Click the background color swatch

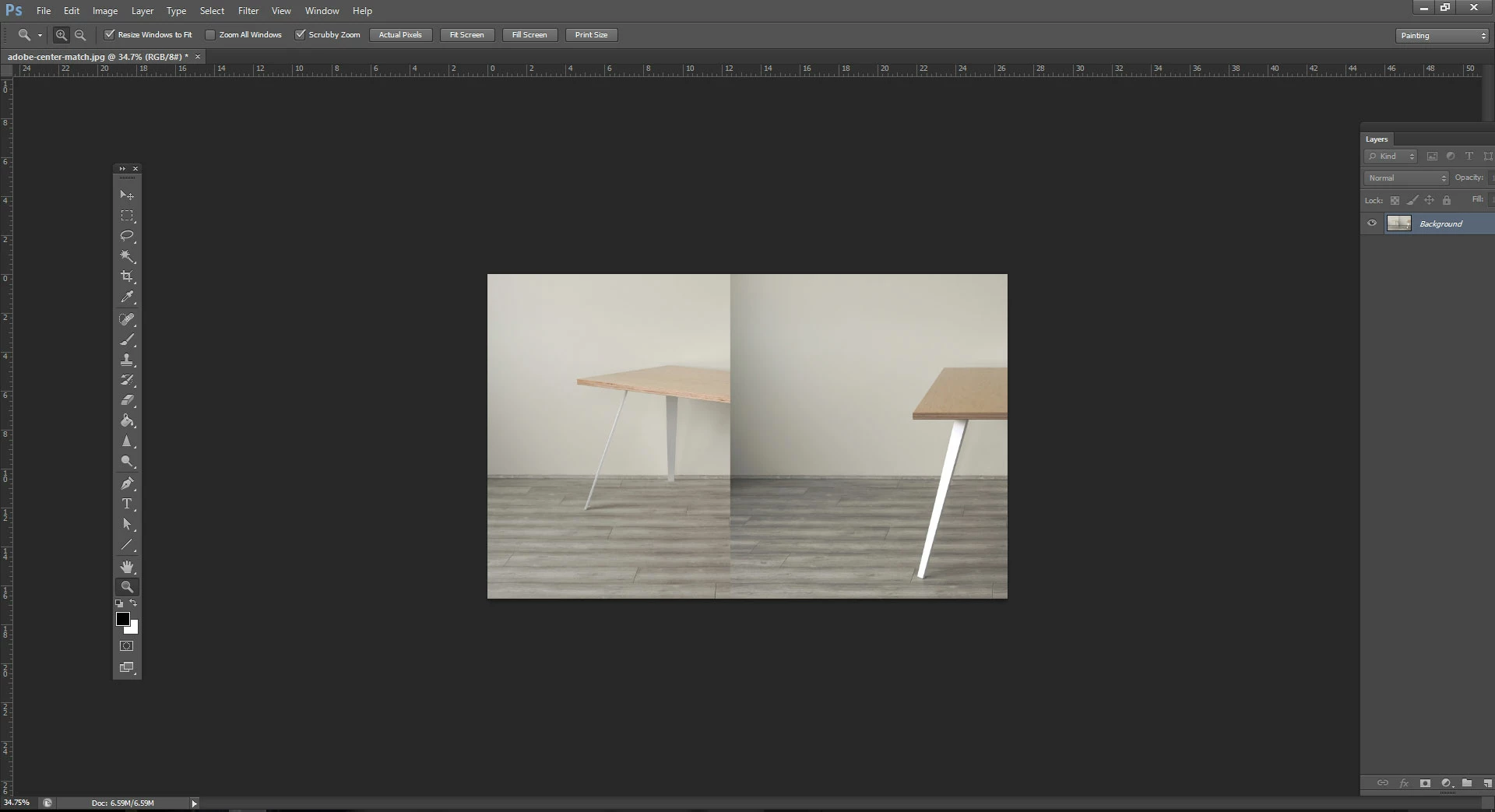coord(133,629)
